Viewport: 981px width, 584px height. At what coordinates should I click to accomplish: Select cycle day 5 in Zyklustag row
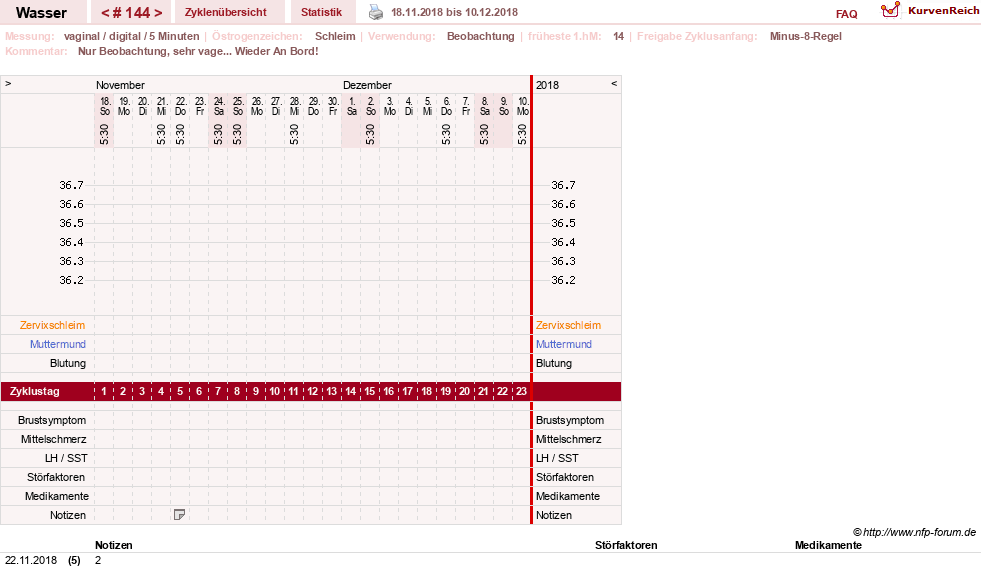coord(180,391)
